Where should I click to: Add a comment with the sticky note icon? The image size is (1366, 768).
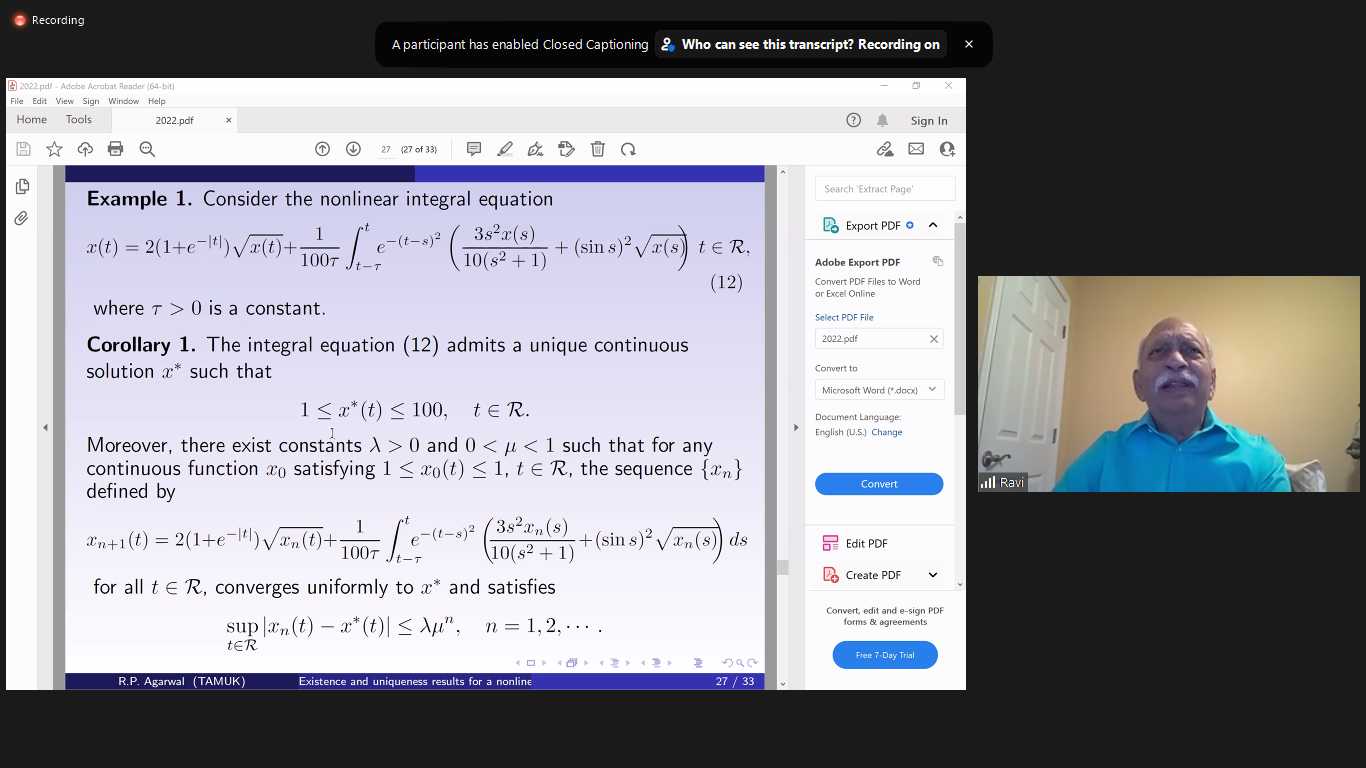474,149
